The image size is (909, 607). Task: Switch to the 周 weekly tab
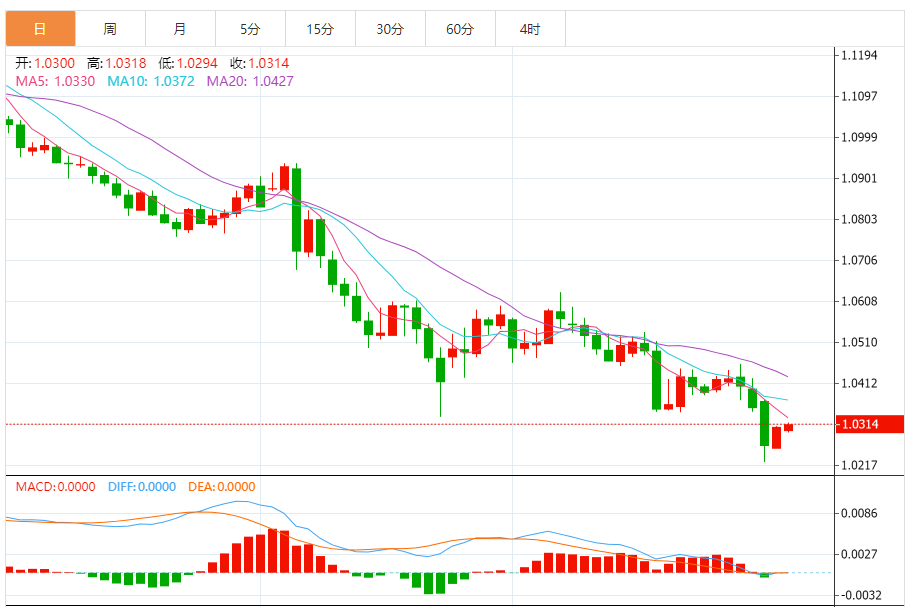coord(110,29)
